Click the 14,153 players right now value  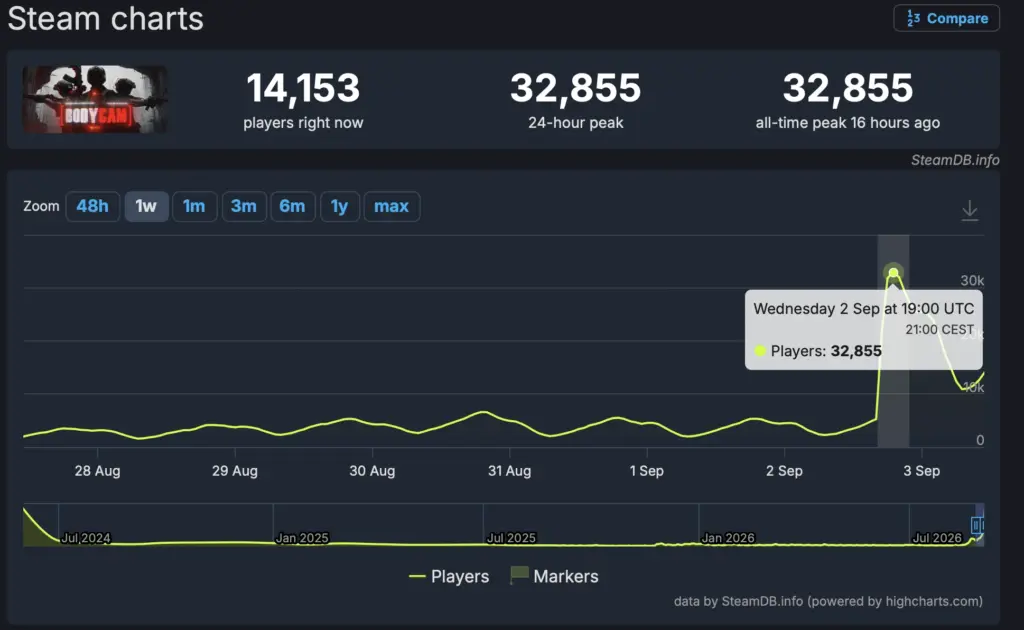[x=303, y=87]
